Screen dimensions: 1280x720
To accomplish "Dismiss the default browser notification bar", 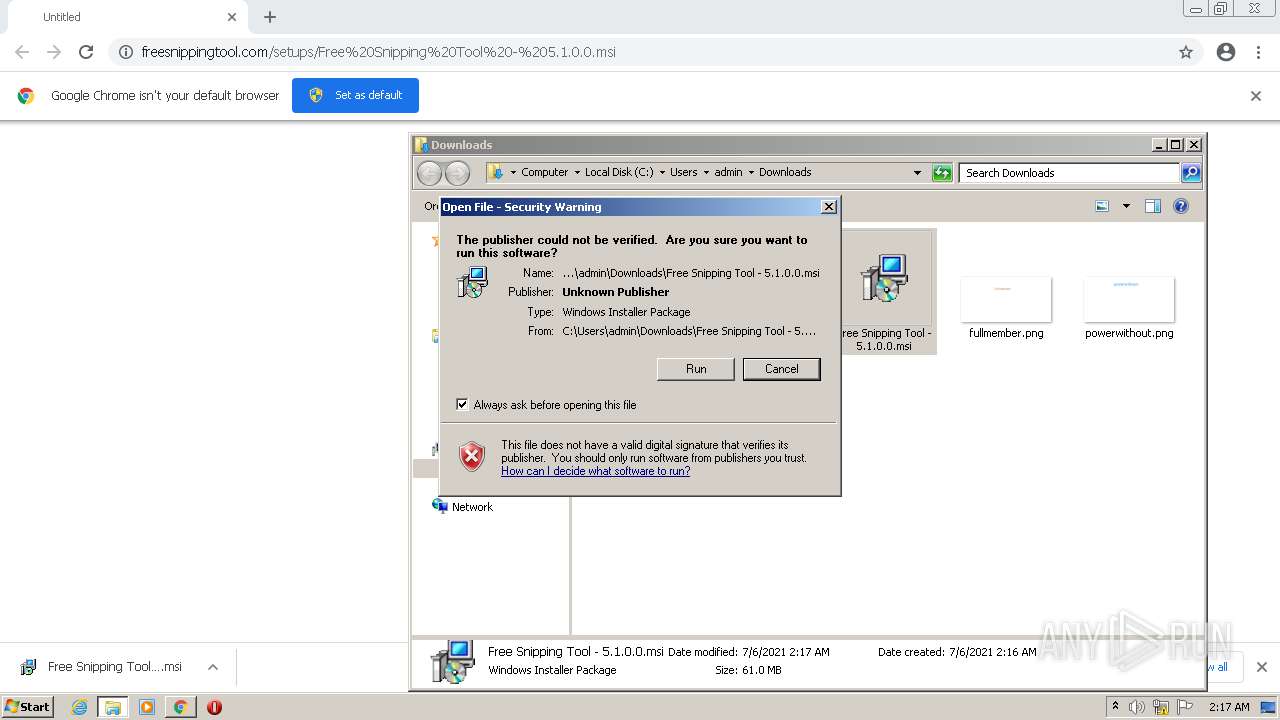I will 1256,96.
